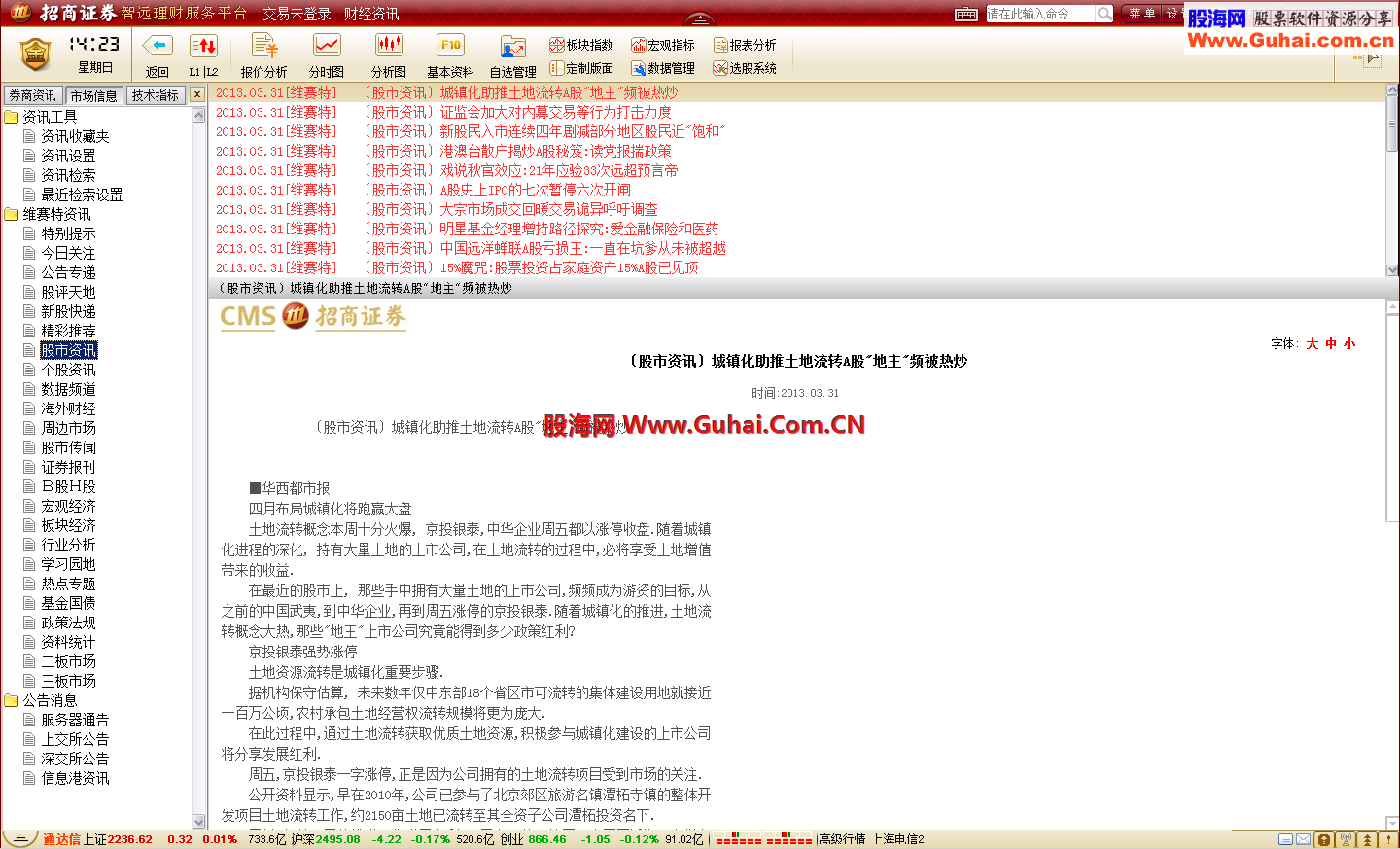
Task: Open 报表分析 report analysis
Action: point(745,45)
